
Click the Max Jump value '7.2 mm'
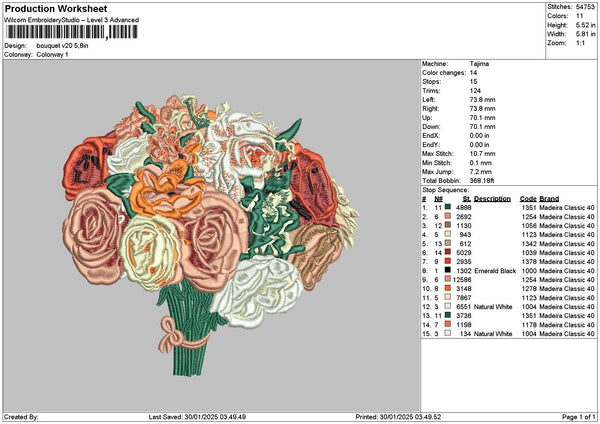[x=481, y=172]
